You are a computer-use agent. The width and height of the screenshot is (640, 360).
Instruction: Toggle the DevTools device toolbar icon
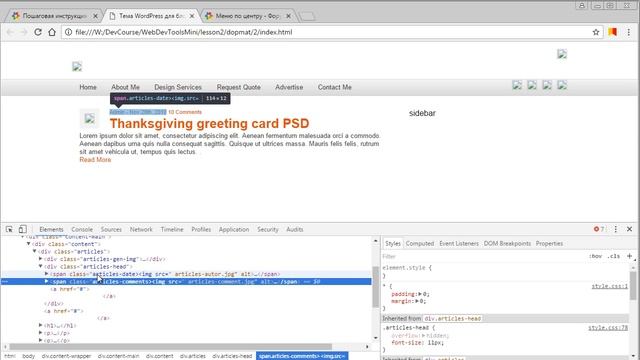point(22,229)
